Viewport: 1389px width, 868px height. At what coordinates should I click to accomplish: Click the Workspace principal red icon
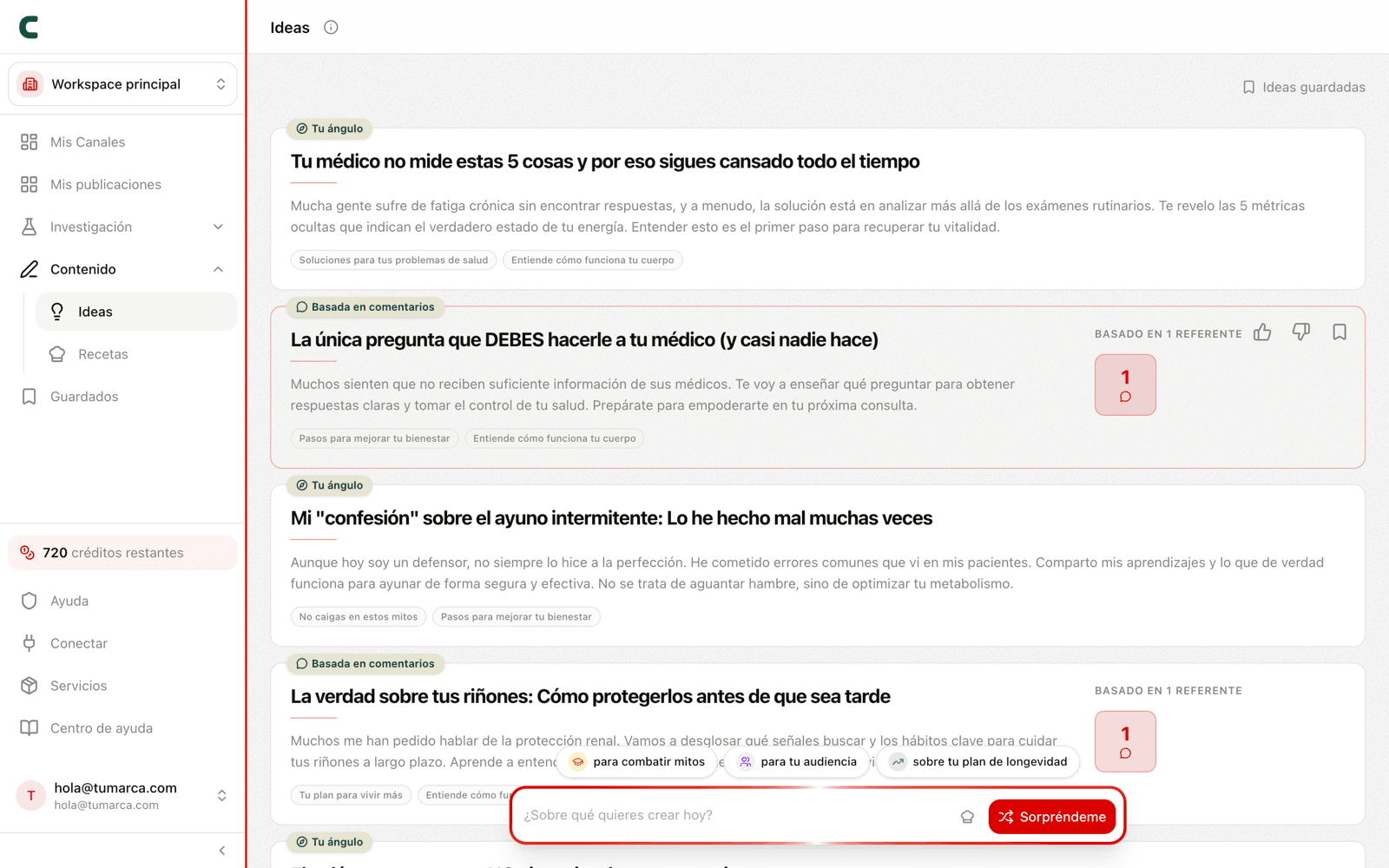30,84
